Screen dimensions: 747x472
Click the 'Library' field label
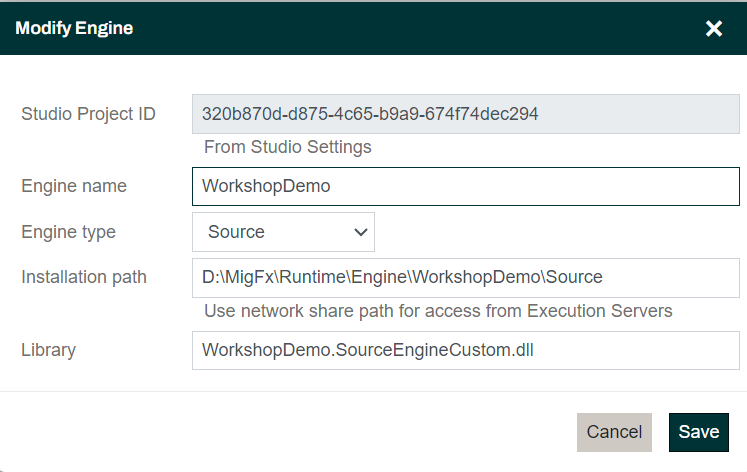point(48,350)
